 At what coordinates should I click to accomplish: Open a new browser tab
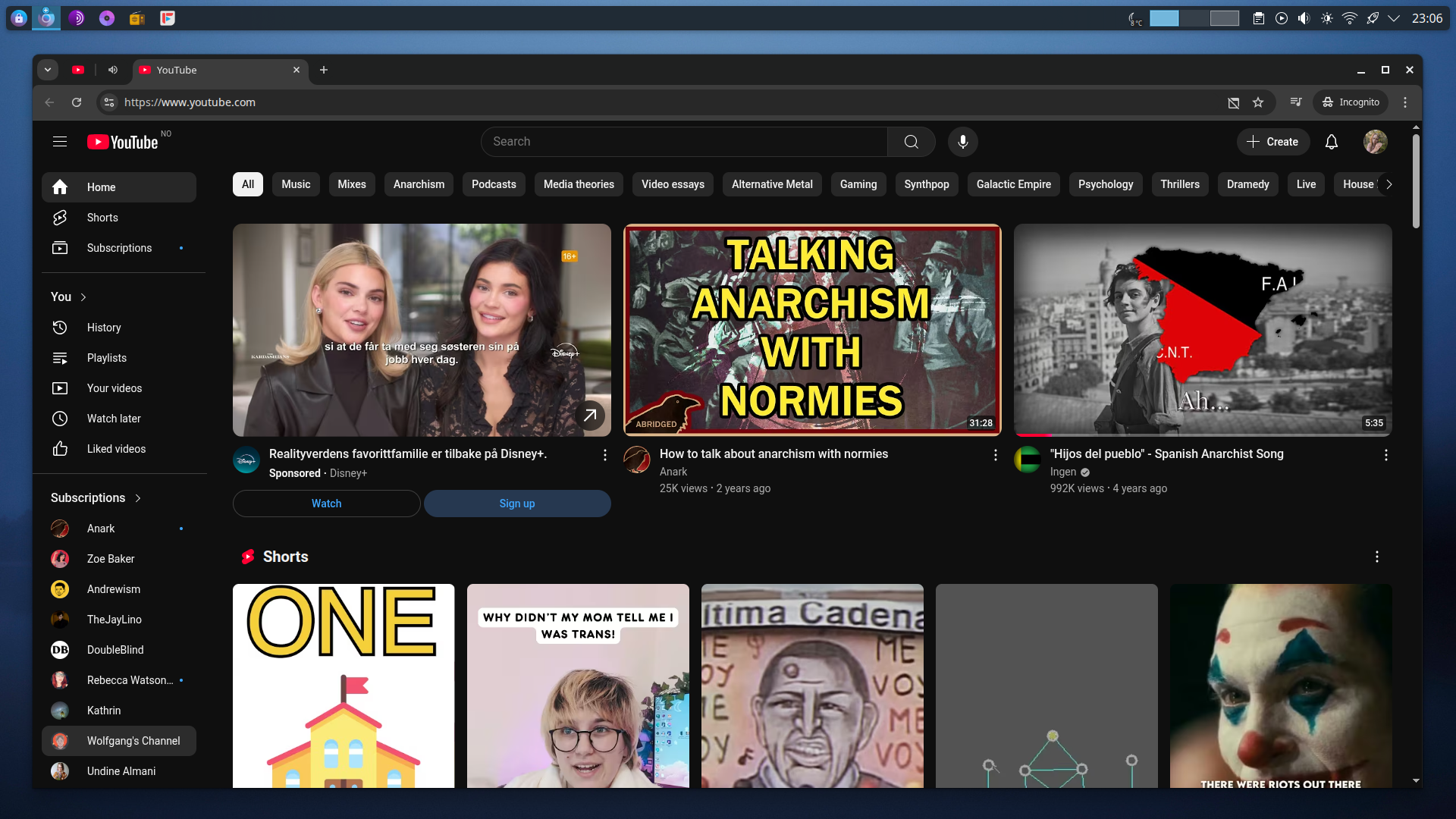pos(324,70)
